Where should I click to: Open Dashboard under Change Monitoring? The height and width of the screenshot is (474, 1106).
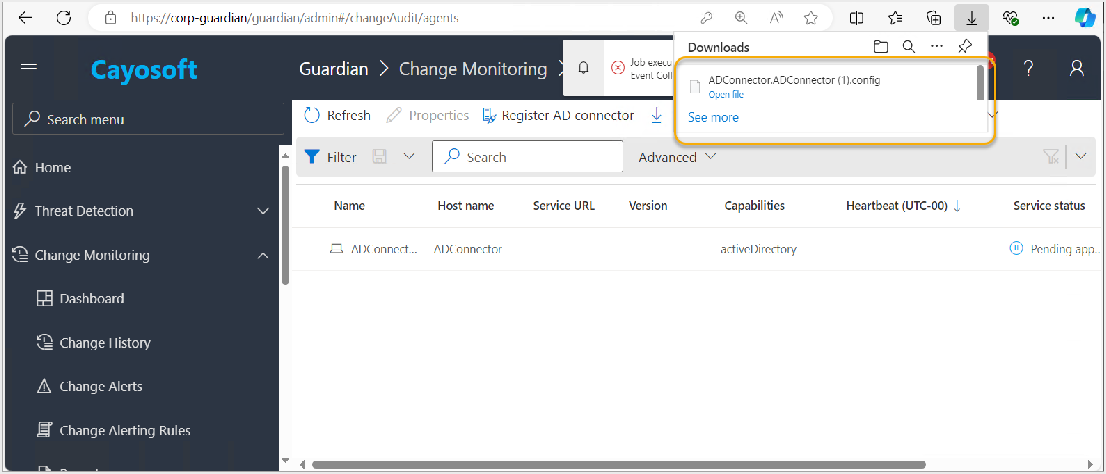click(80, 298)
